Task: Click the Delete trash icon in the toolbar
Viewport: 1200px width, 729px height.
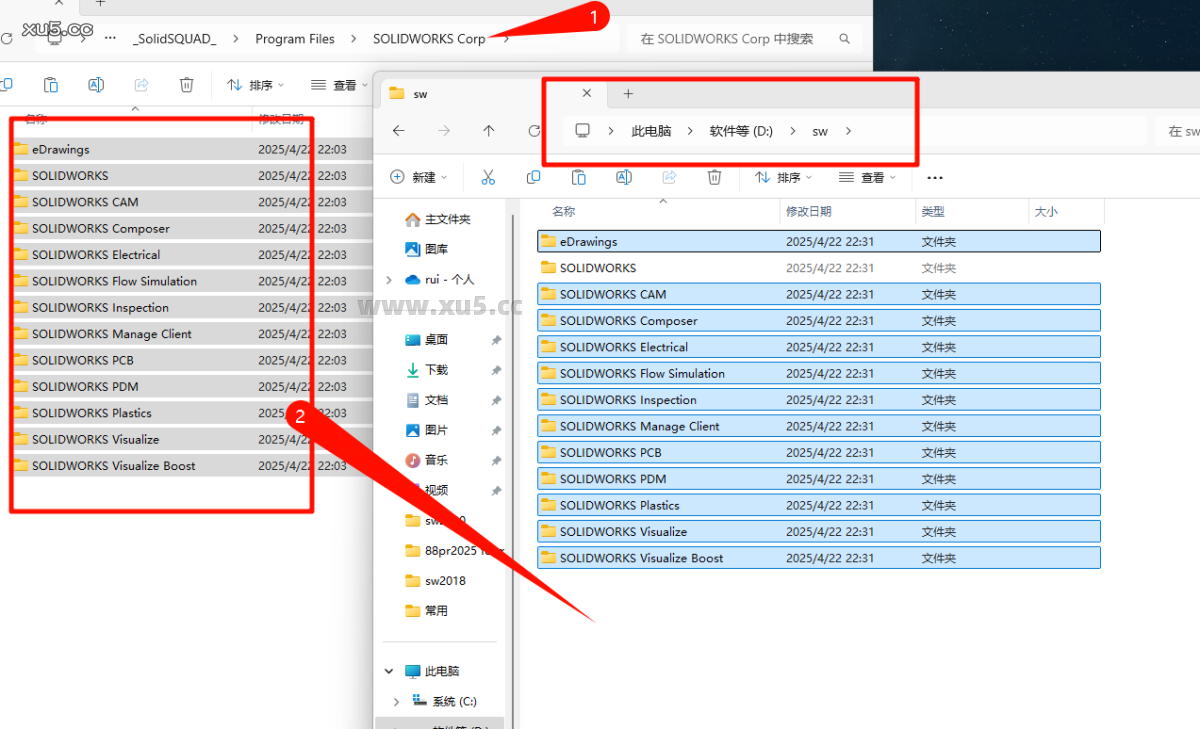Action: click(x=713, y=177)
